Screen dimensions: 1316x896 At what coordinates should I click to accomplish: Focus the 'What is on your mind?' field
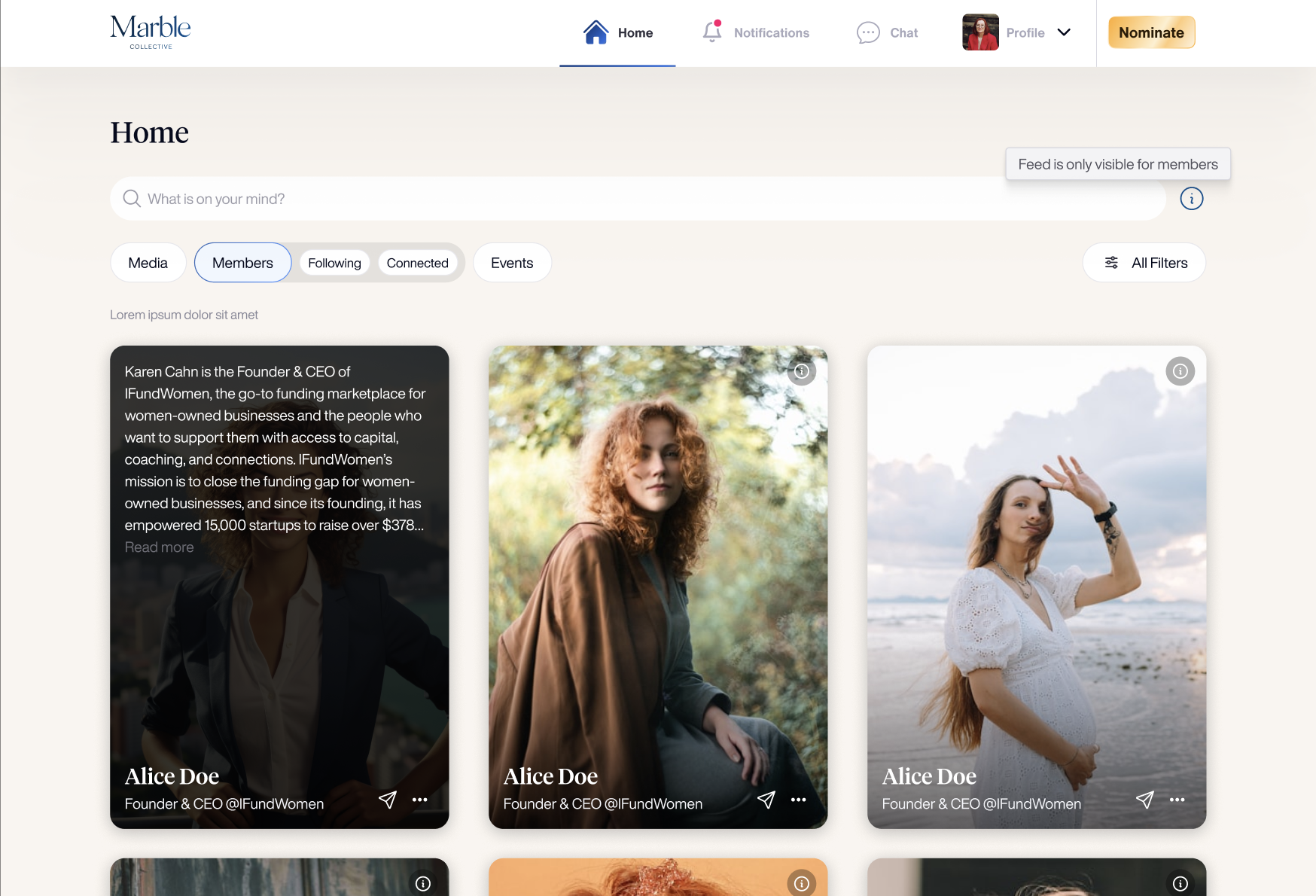coord(638,199)
